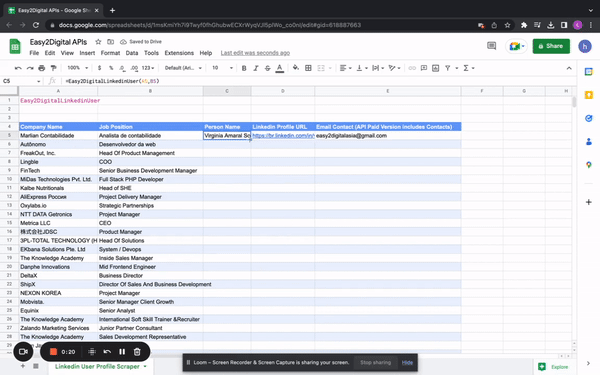Open Google Keep side panel icon
Image resolution: width=600 pixels, height=375 pixels.
click(589, 95)
